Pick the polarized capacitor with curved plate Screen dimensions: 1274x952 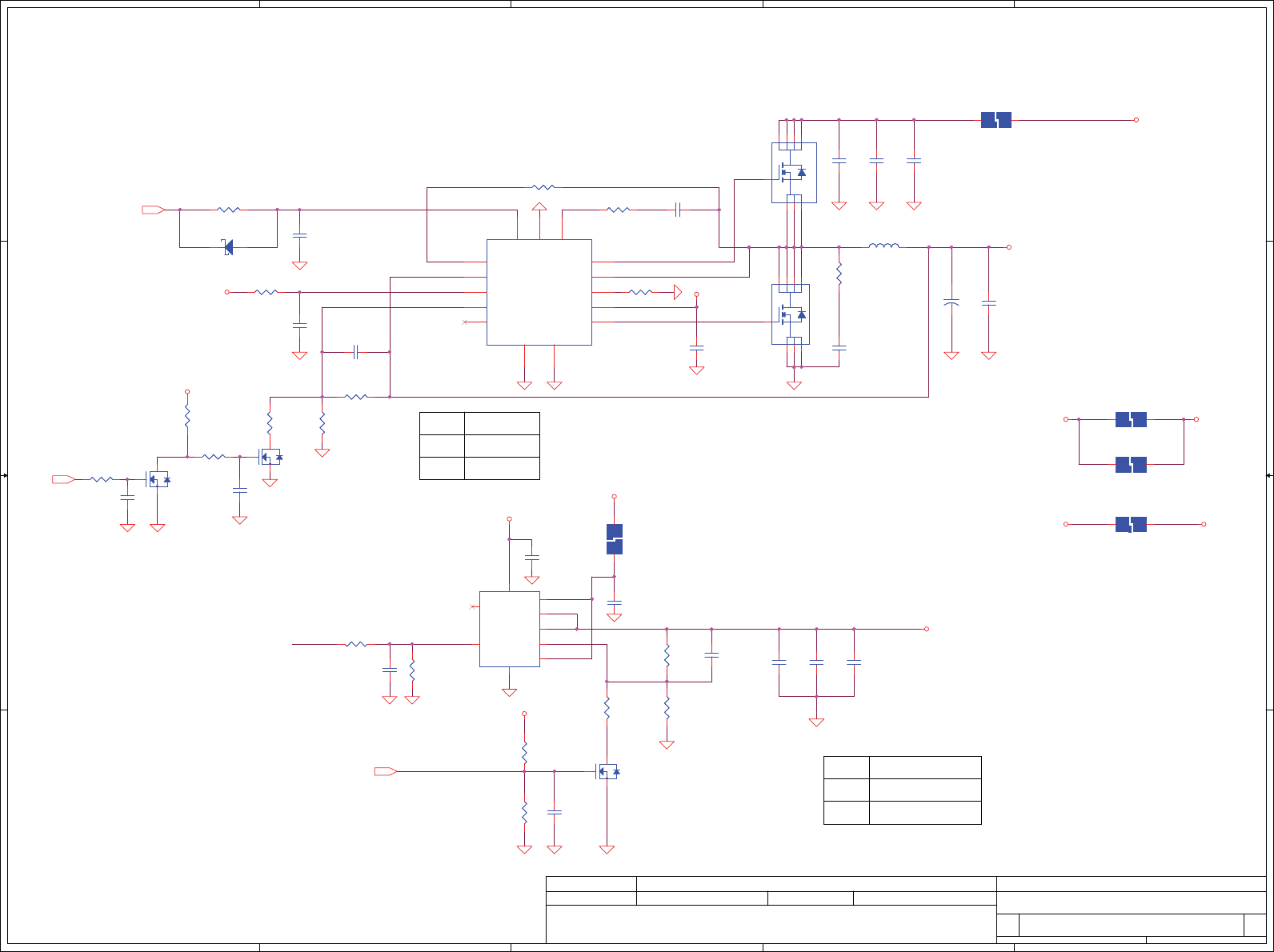pyautogui.click(x=951, y=303)
